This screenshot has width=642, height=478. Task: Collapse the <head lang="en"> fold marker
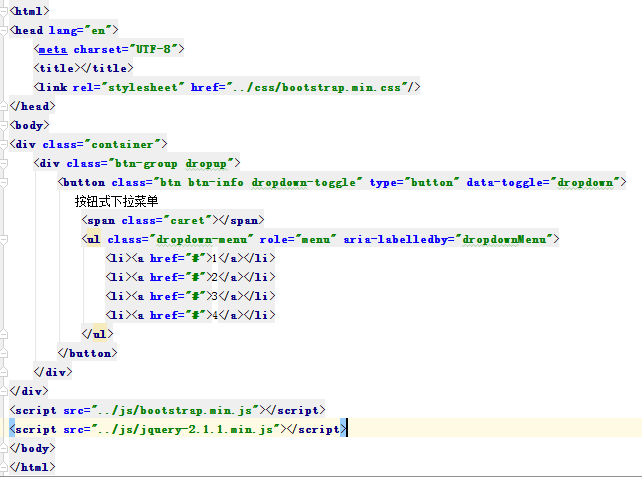click(x=3, y=30)
